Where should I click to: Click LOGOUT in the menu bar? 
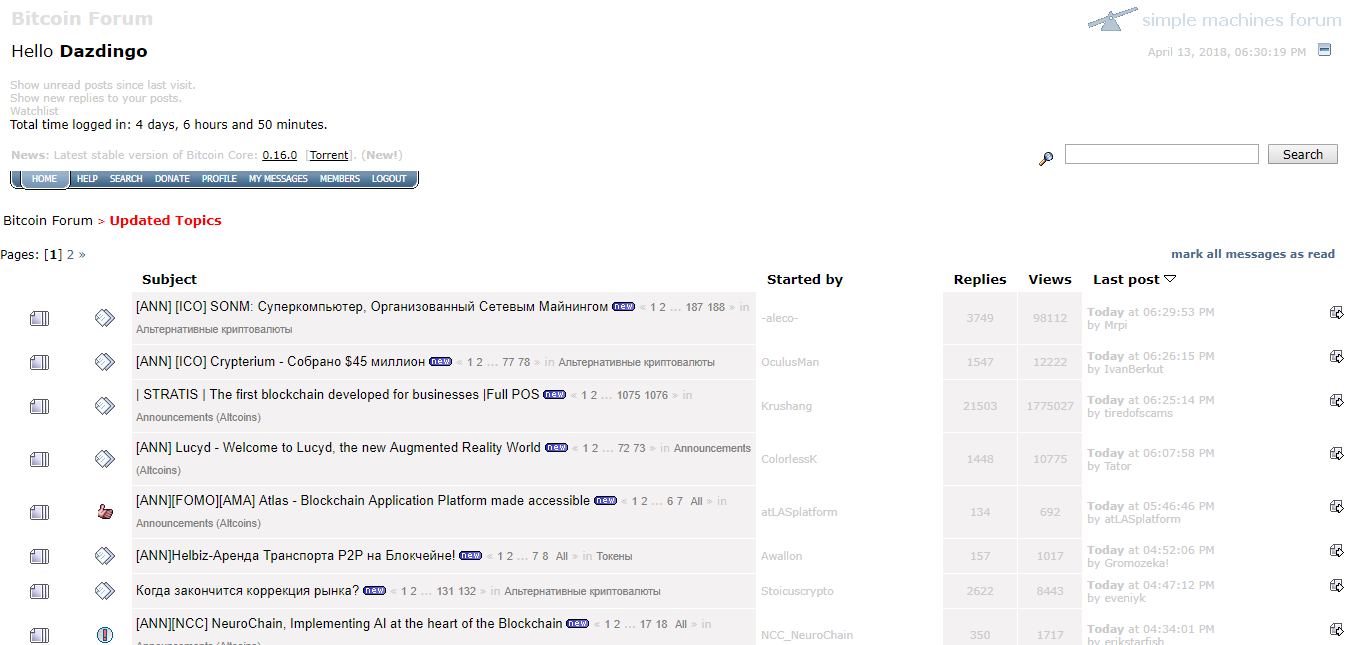(x=389, y=179)
